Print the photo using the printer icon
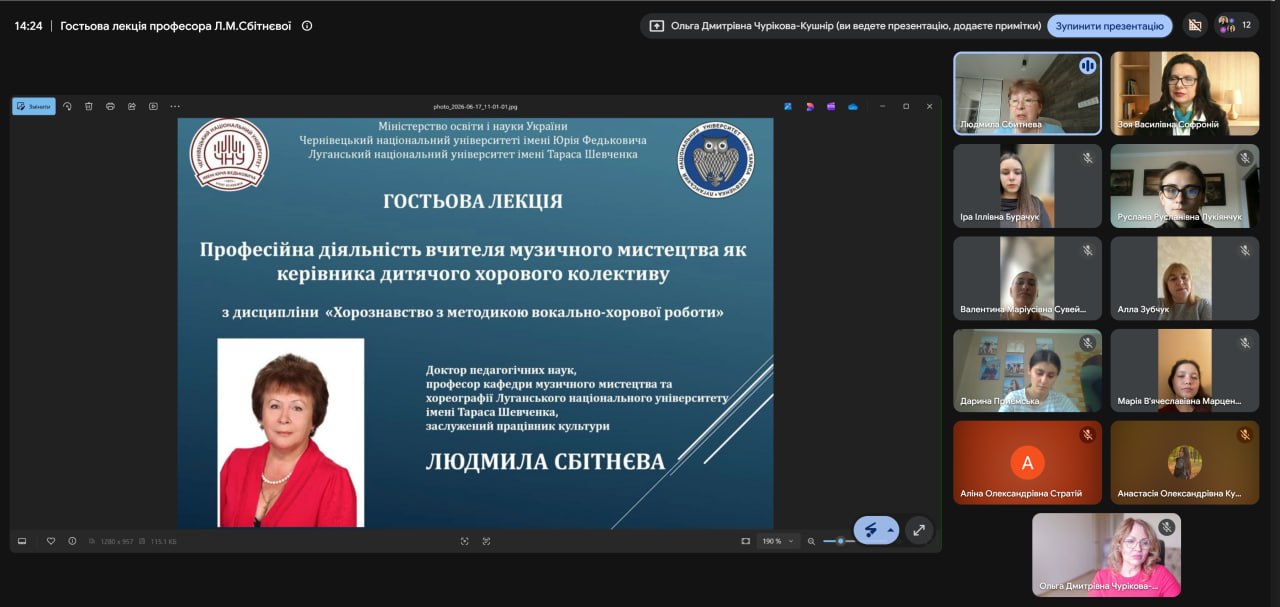This screenshot has width=1280, height=607. [x=110, y=106]
